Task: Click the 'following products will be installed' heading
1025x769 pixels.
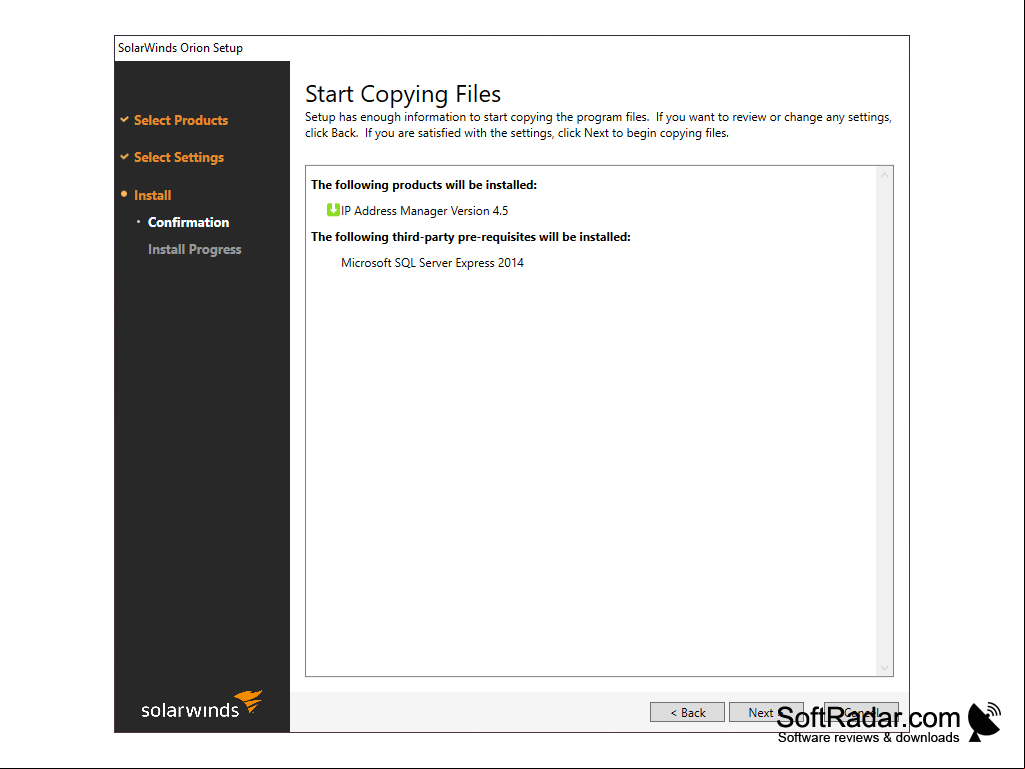Action: (x=424, y=185)
